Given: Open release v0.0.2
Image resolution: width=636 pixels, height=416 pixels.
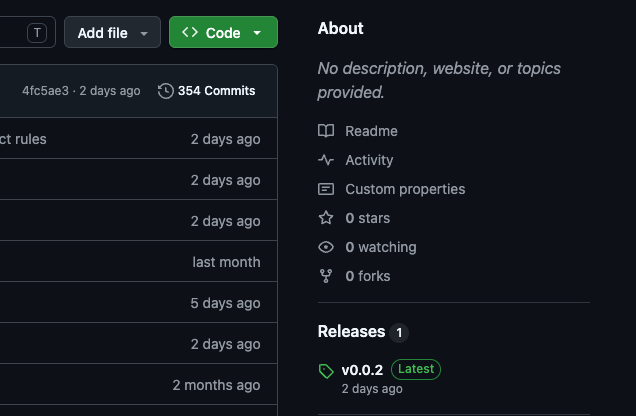Looking at the screenshot, I should 362,370.
